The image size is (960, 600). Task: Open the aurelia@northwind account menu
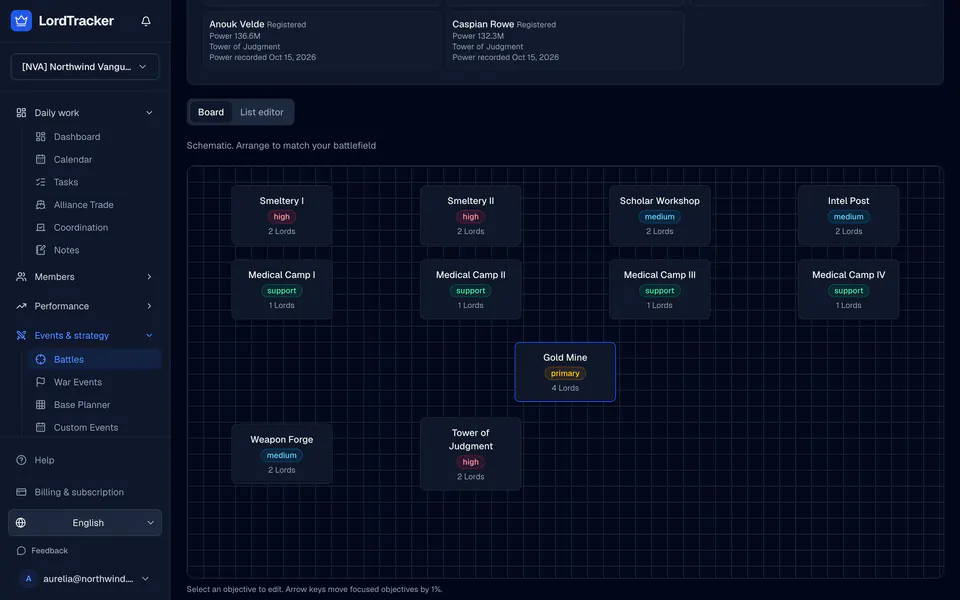[84, 579]
